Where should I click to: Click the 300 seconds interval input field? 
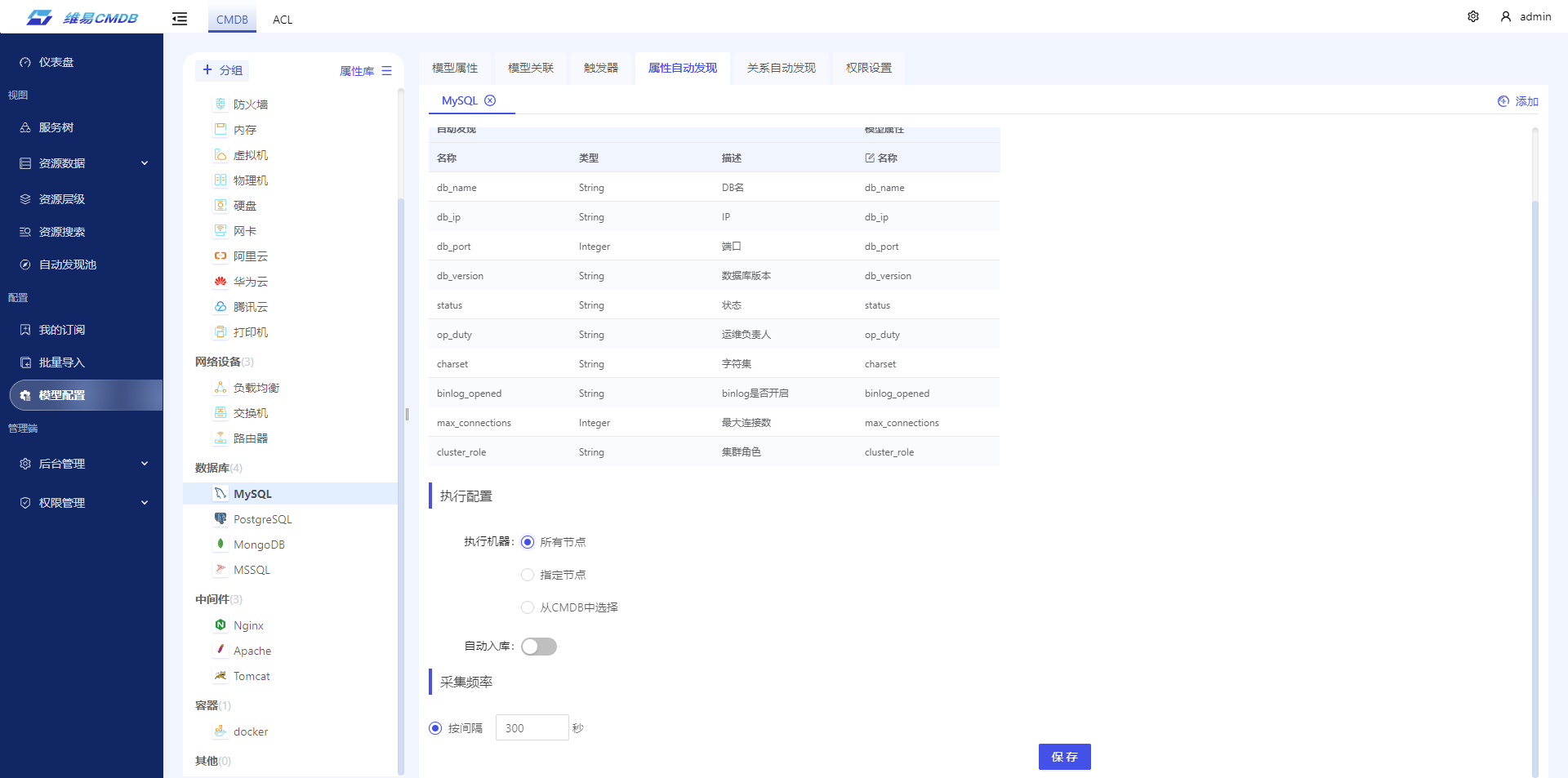(x=531, y=727)
